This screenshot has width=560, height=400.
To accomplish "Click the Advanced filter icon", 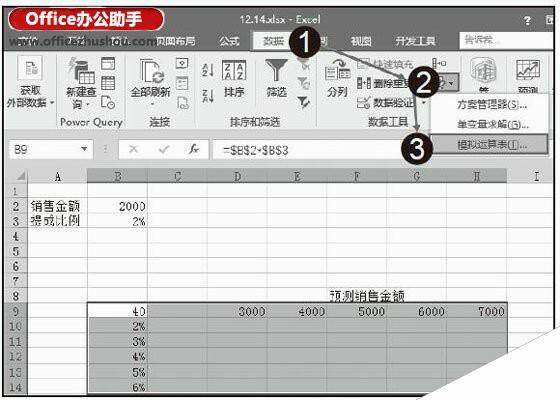I will coord(304,102).
